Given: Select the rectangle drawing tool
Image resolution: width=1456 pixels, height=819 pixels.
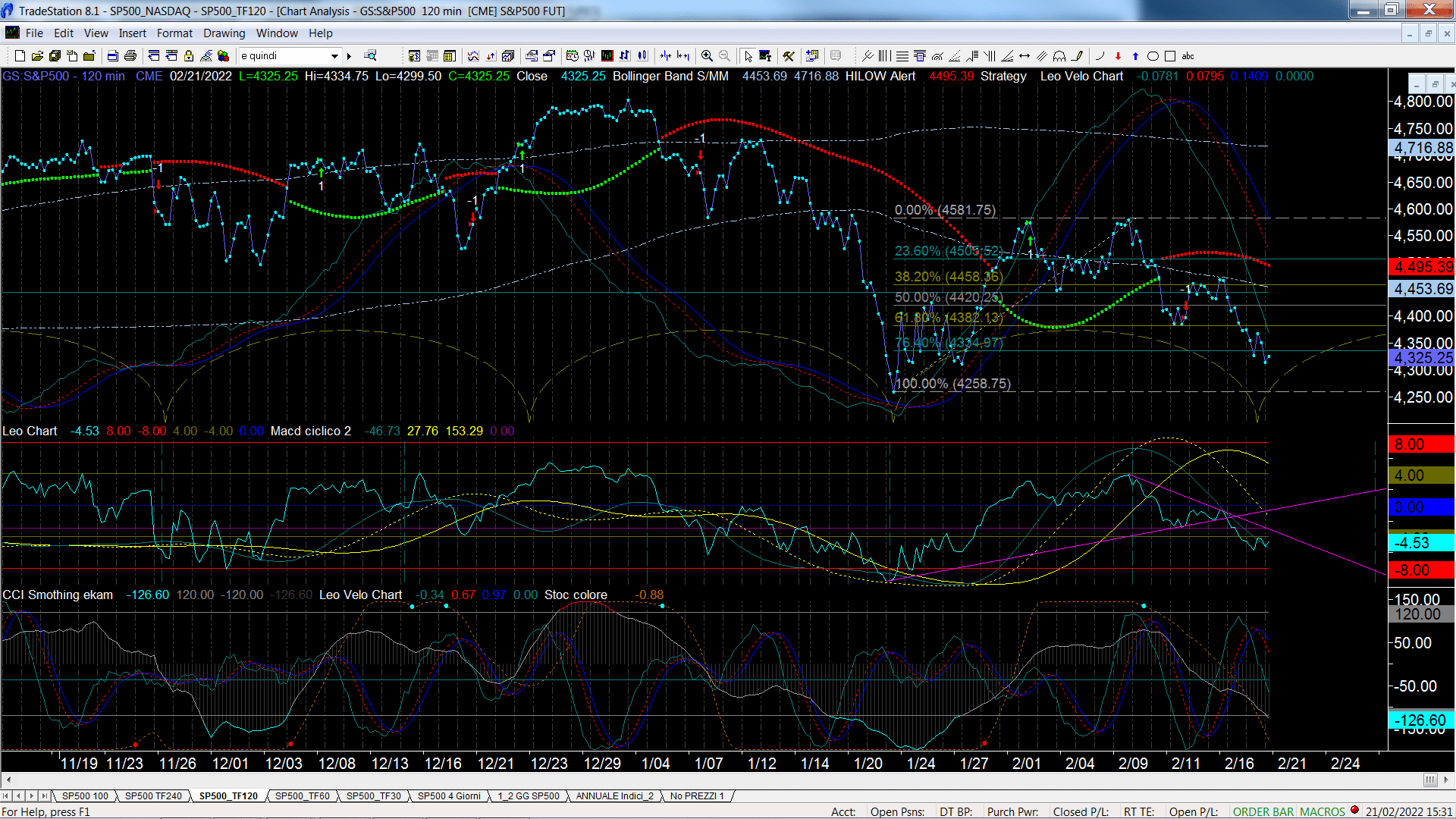Looking at the screenshot, I should click(1170, 56).
